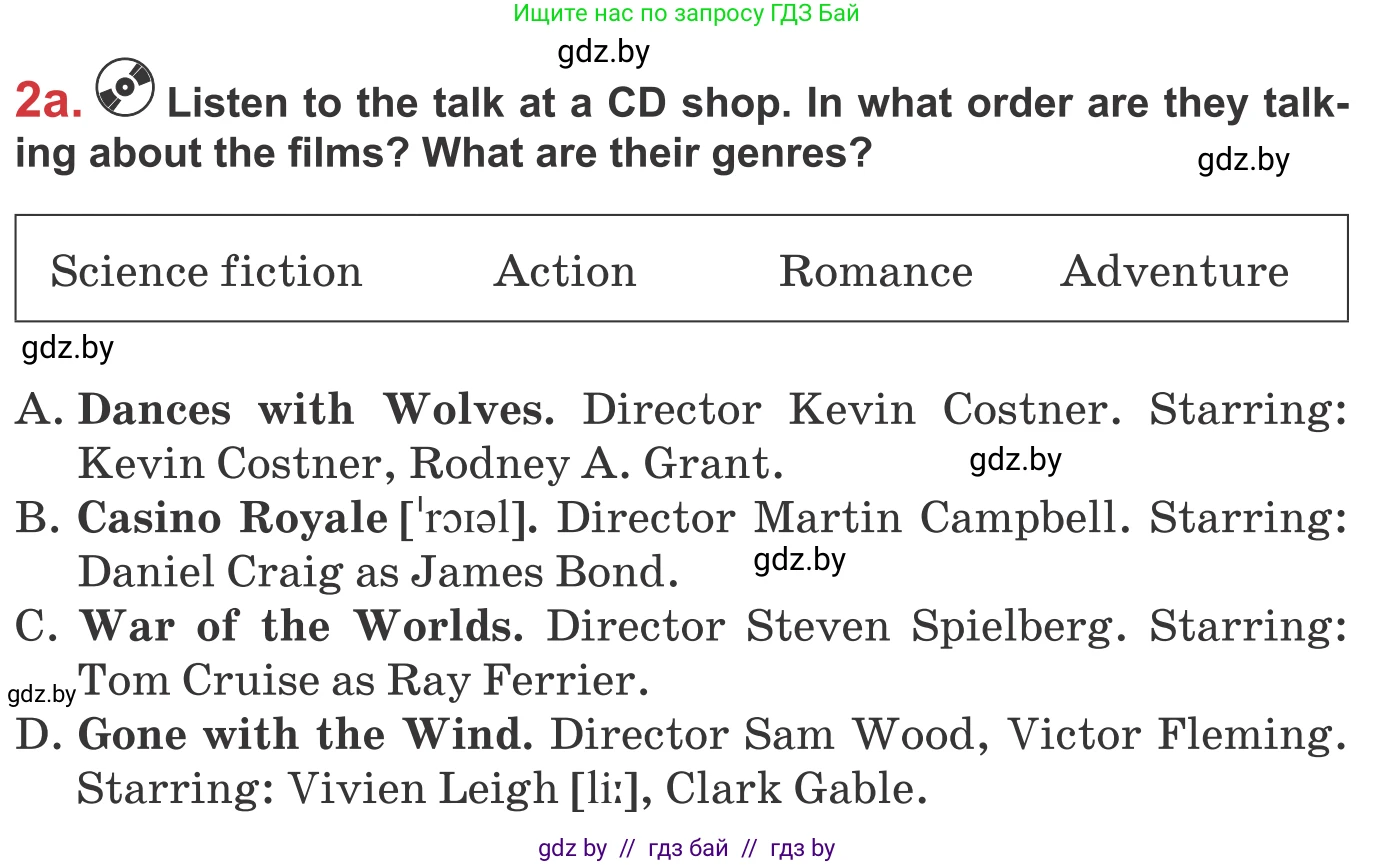Click the Casino Royale film title

pos(232,518)
